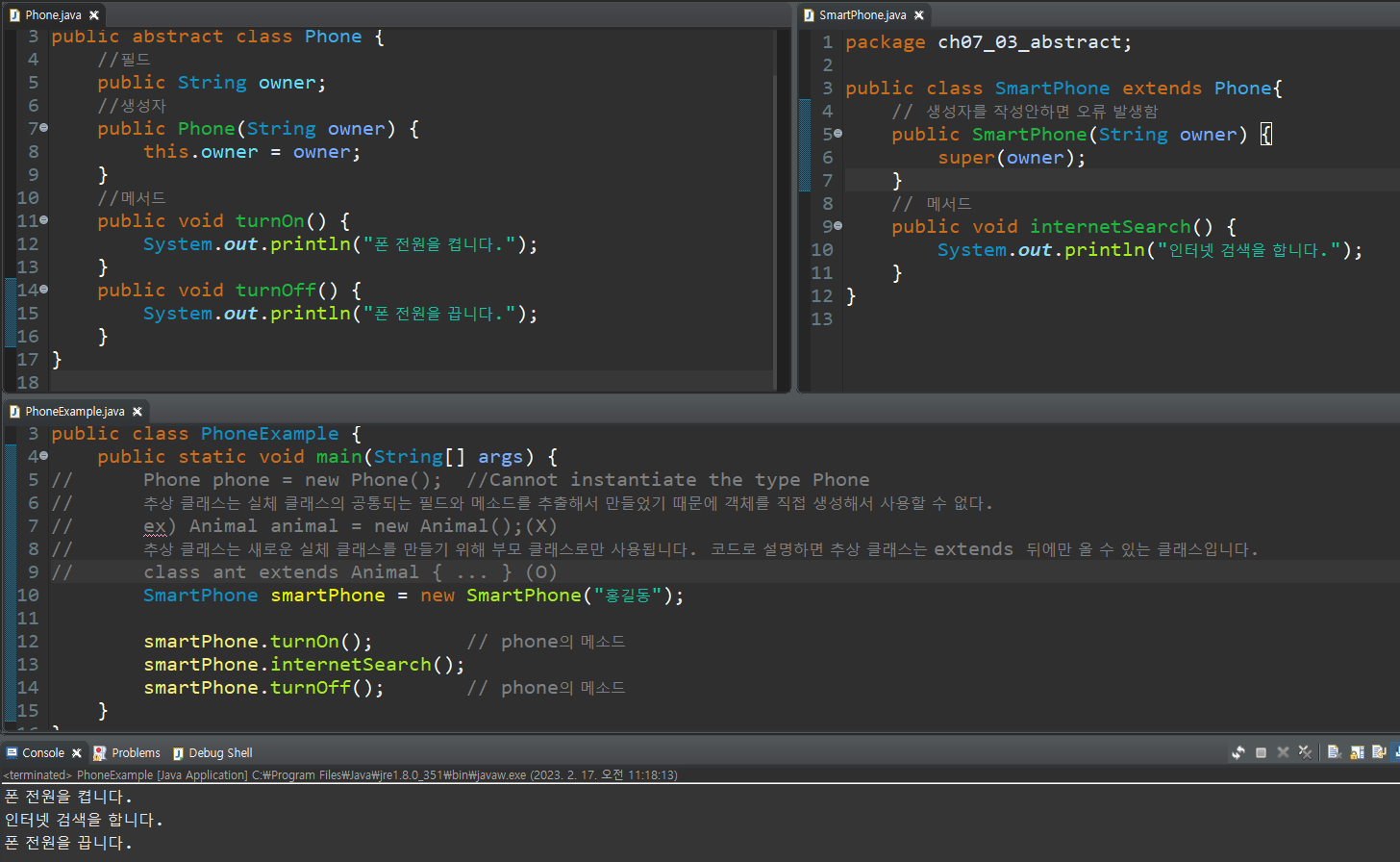Close the PhoneExample.java editor tab

[137, 411]
